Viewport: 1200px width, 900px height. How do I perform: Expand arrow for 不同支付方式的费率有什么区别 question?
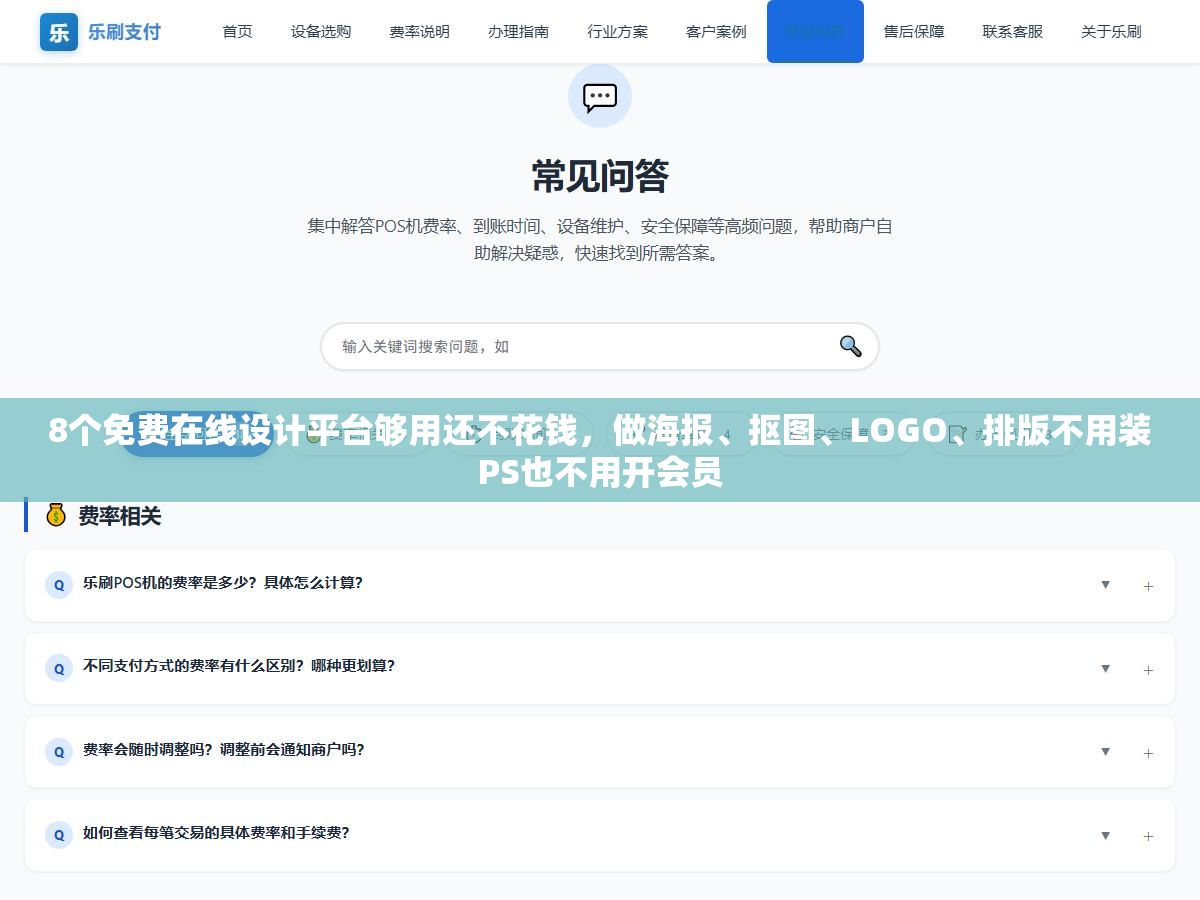point(1105,668)
